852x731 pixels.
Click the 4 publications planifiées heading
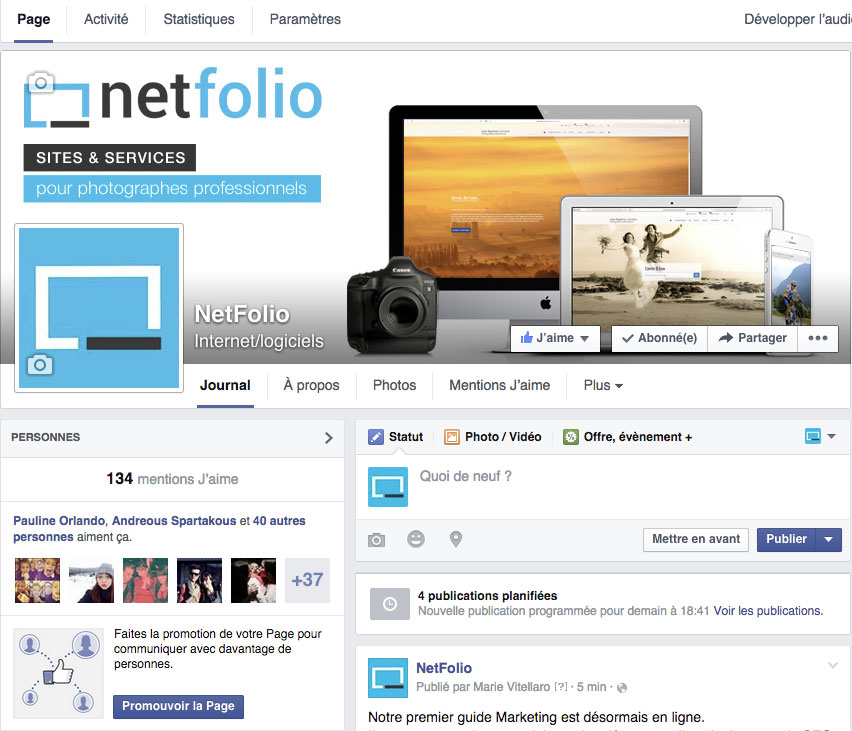487,596
